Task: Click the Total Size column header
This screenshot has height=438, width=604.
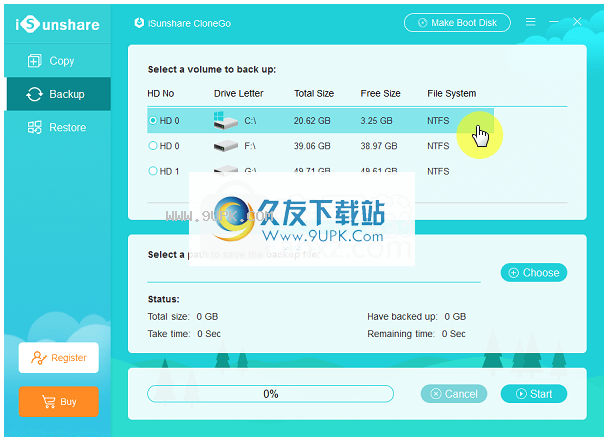Action: (314, 93)
